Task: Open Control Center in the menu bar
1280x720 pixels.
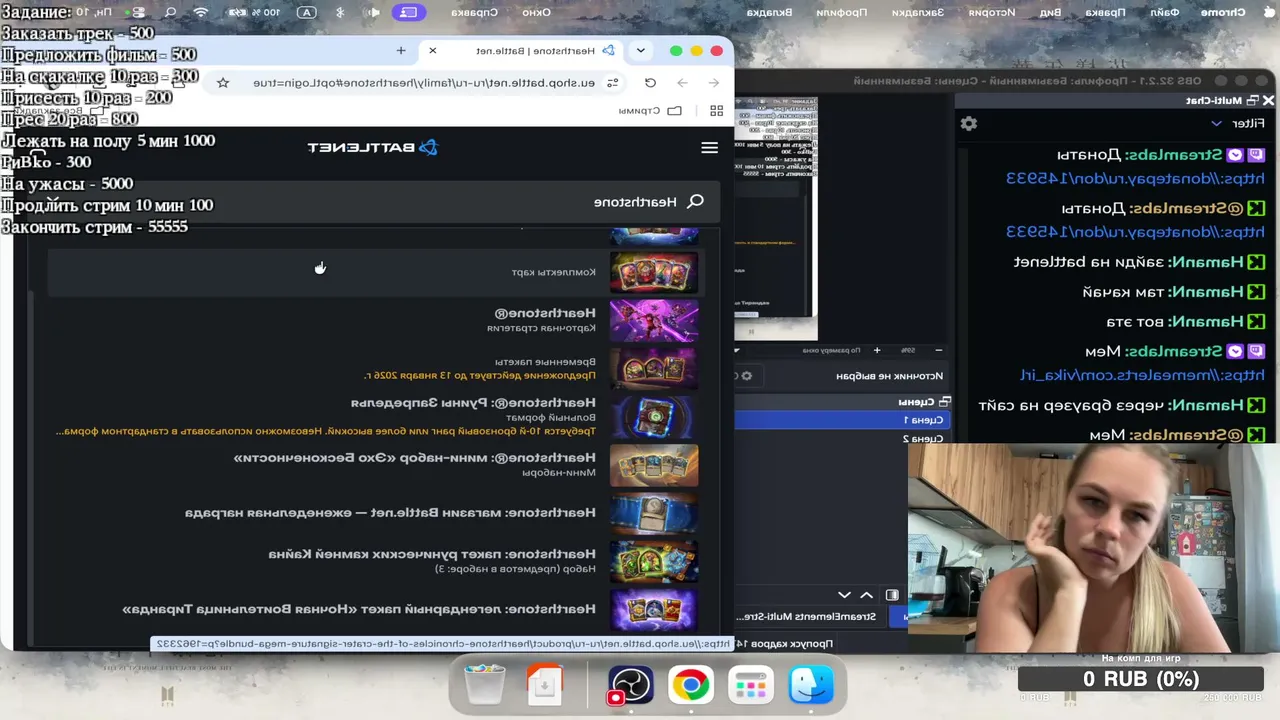Action: (x=138, y=12)
